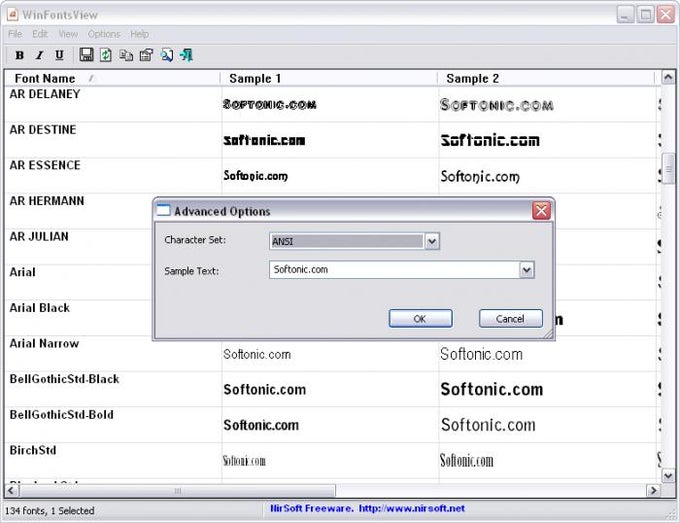Open the NirSoft Freeware website link
The image size is (680, 523).
click(367, 508)
